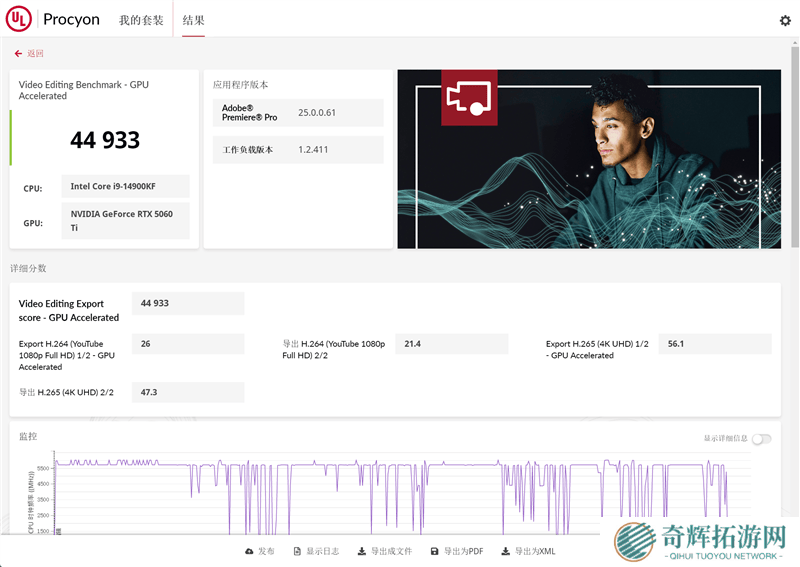The image size is (800, 567).
Task: Click the red video editing benchmark icon
Action: [469, 98]
